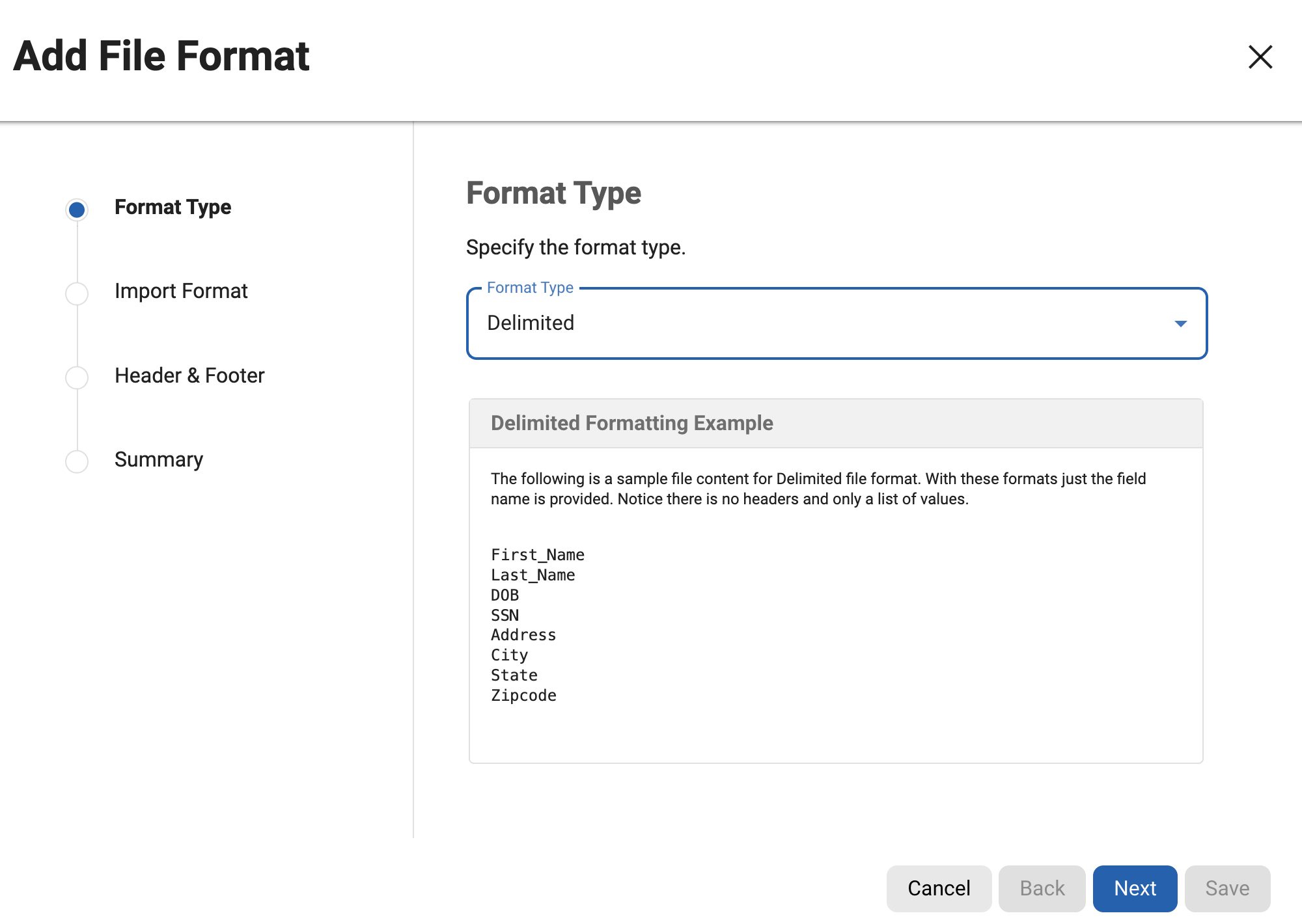Click the Next button
The image size is (1302, 924).
pos(1135,888)
